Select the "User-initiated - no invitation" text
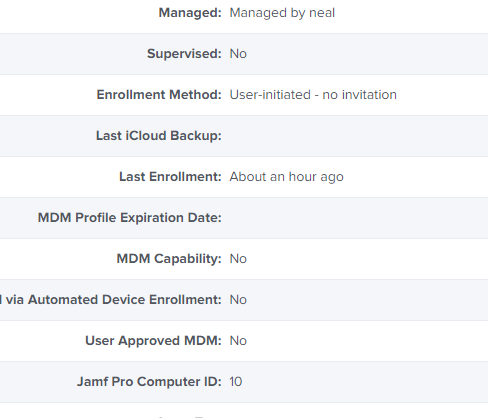 313,95
